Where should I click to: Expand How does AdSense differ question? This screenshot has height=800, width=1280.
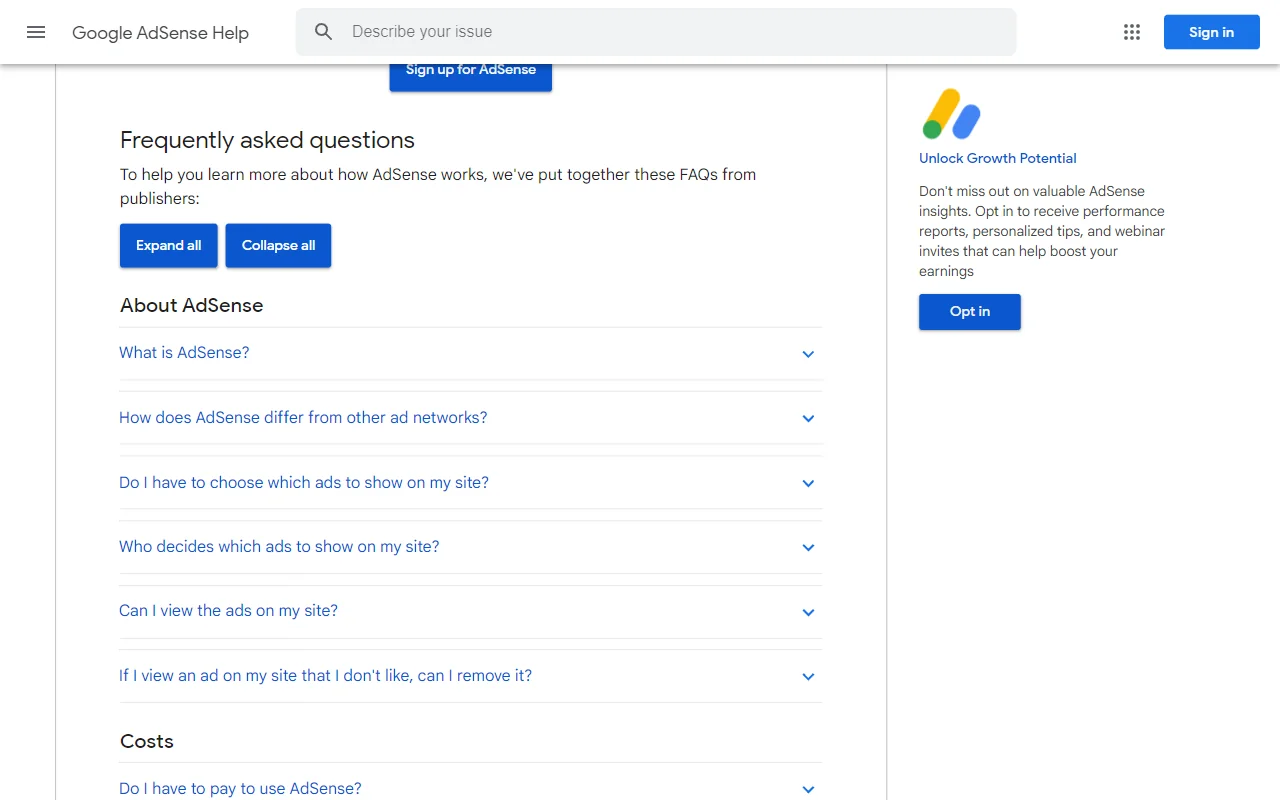pyautogui.click(x=470, y=418)
